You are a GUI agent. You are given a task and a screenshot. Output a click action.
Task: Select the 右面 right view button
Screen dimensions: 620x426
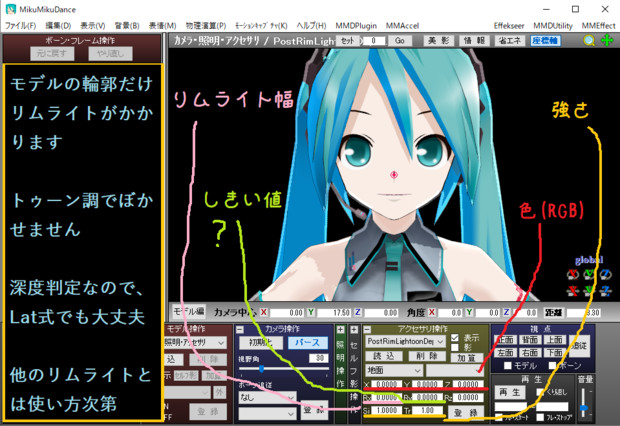tap(530, 352)
